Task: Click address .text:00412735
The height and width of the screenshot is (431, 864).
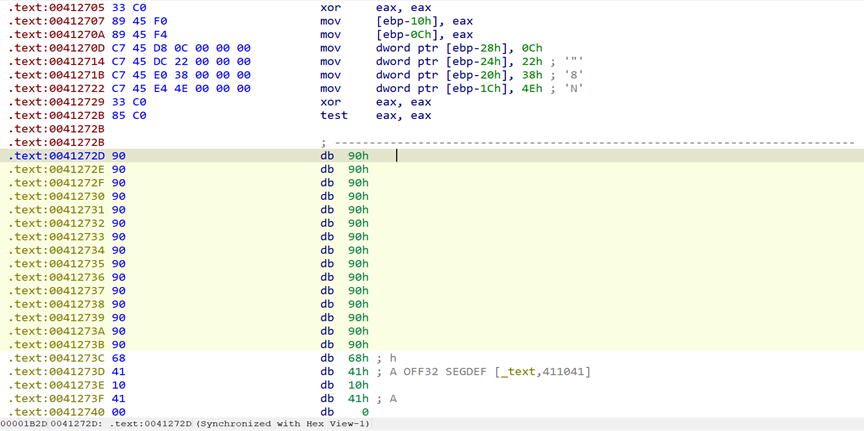Action: [x=58, y=263]
